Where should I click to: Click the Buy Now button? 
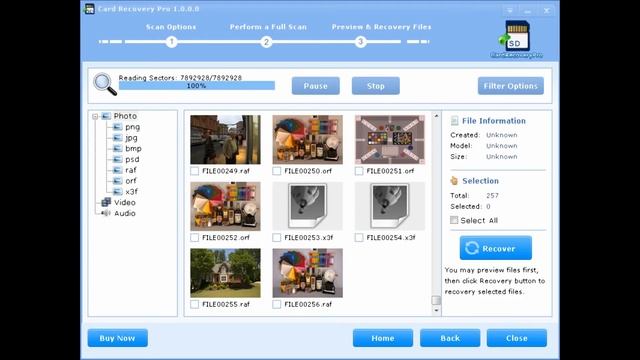click(118, 338)
